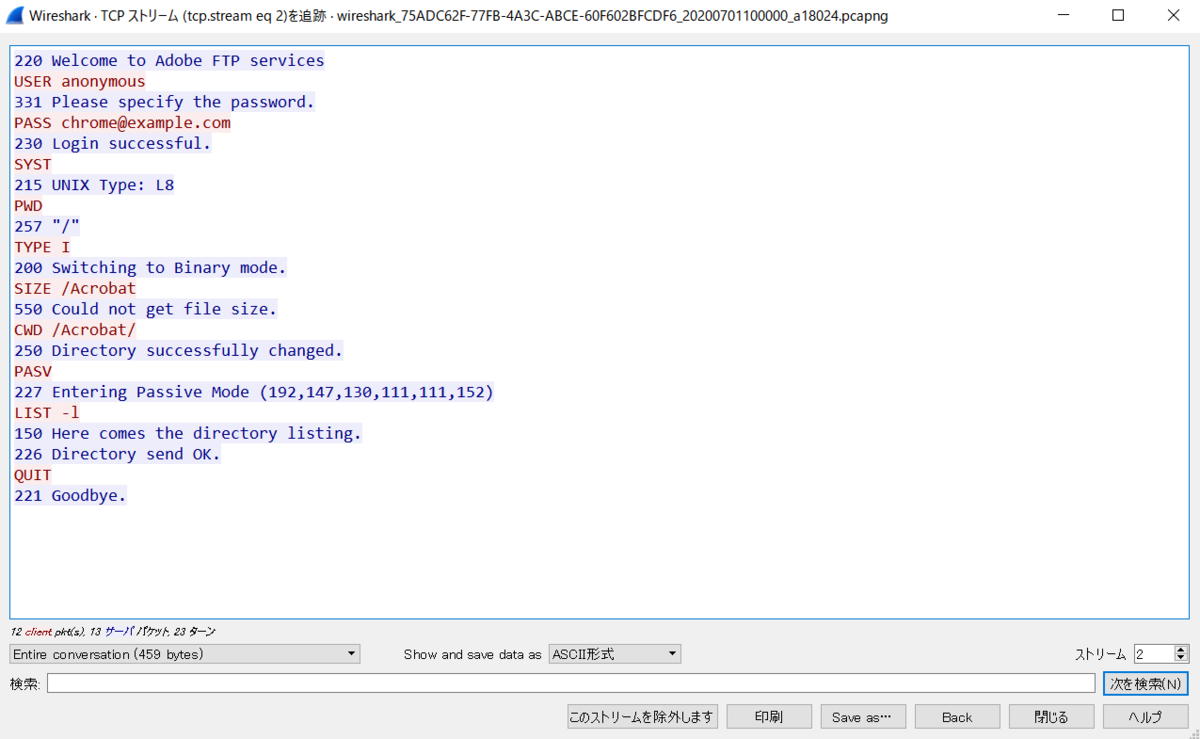Minimize the Wireshark stream window
1200x739 pixels.
point(1063,15)
